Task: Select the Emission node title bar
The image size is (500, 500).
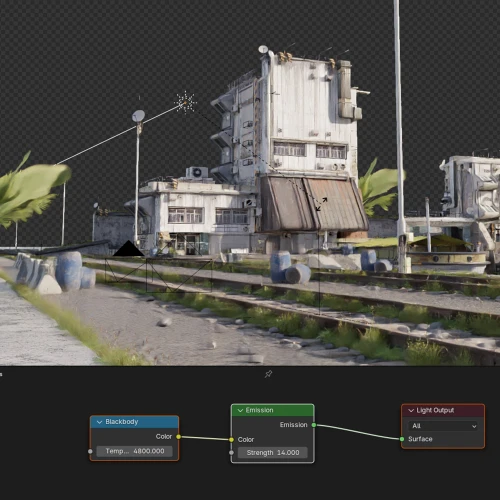Action: (x=273, y=410)
